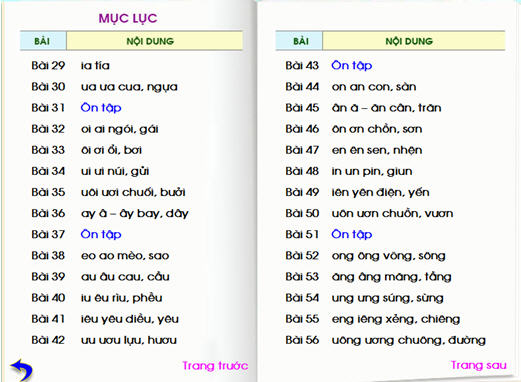Select lesson 'en ên sen, nhện'

point(377,150)
